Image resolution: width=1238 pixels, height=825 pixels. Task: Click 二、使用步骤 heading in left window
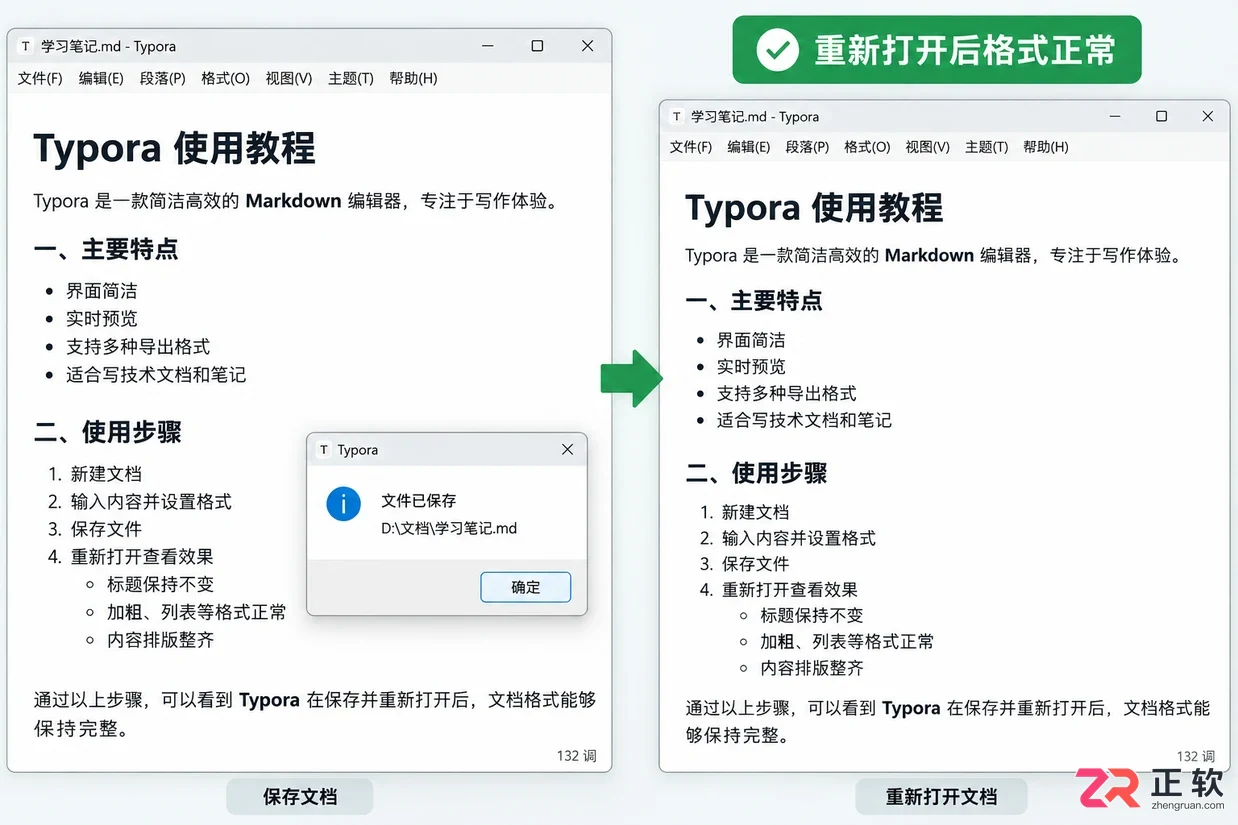[x=108, y=432]
